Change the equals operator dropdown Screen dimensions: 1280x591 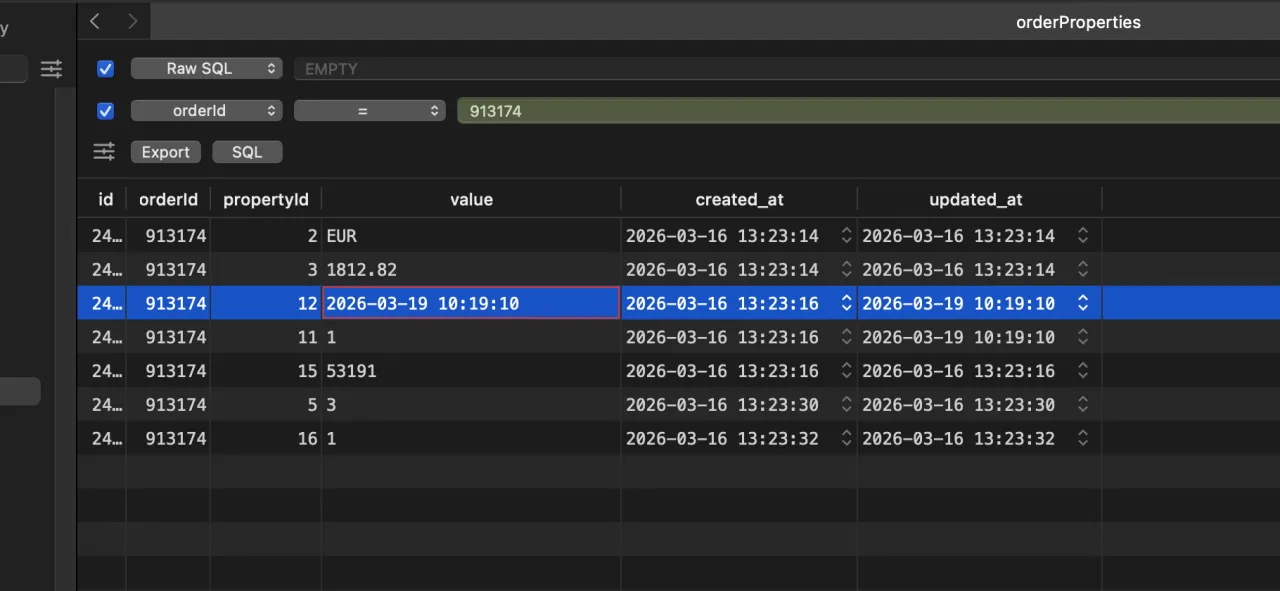pyautogui.click(x=369, y=111)
